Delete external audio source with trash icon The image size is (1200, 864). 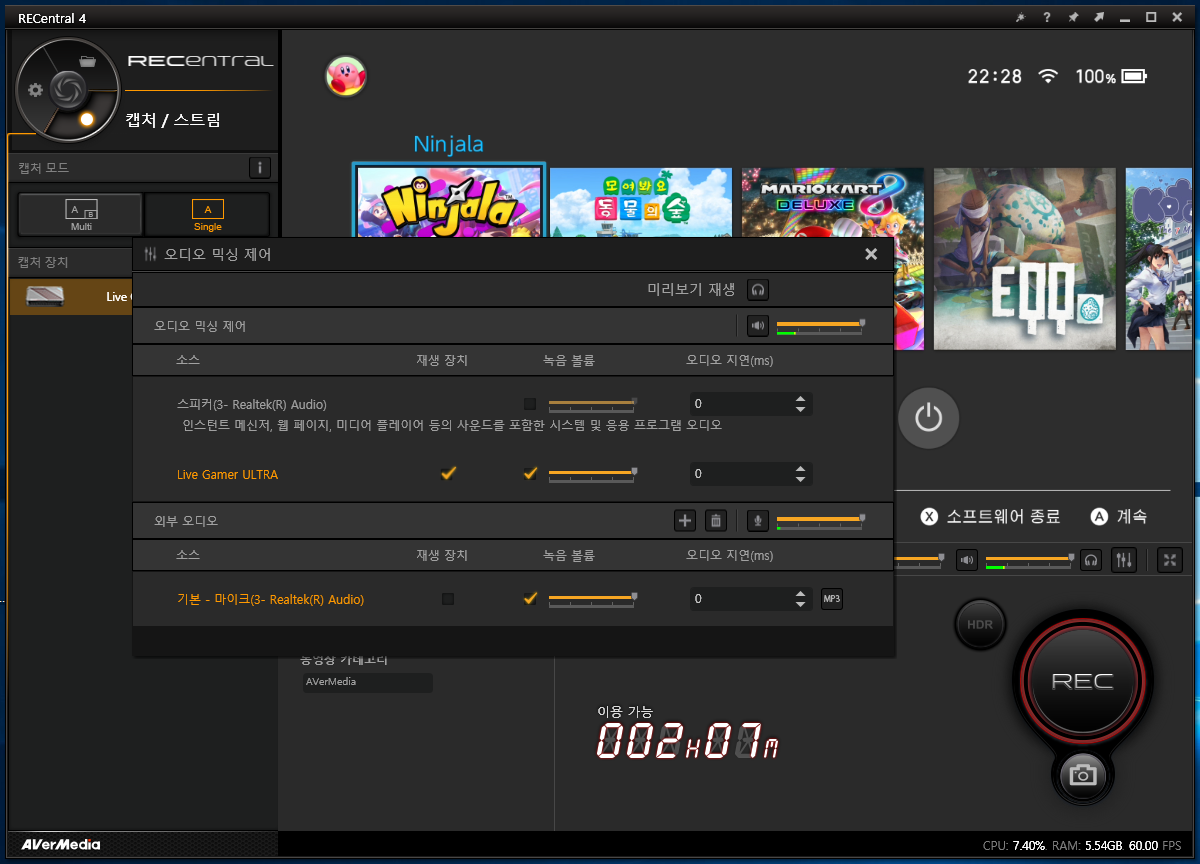point(716,520)
